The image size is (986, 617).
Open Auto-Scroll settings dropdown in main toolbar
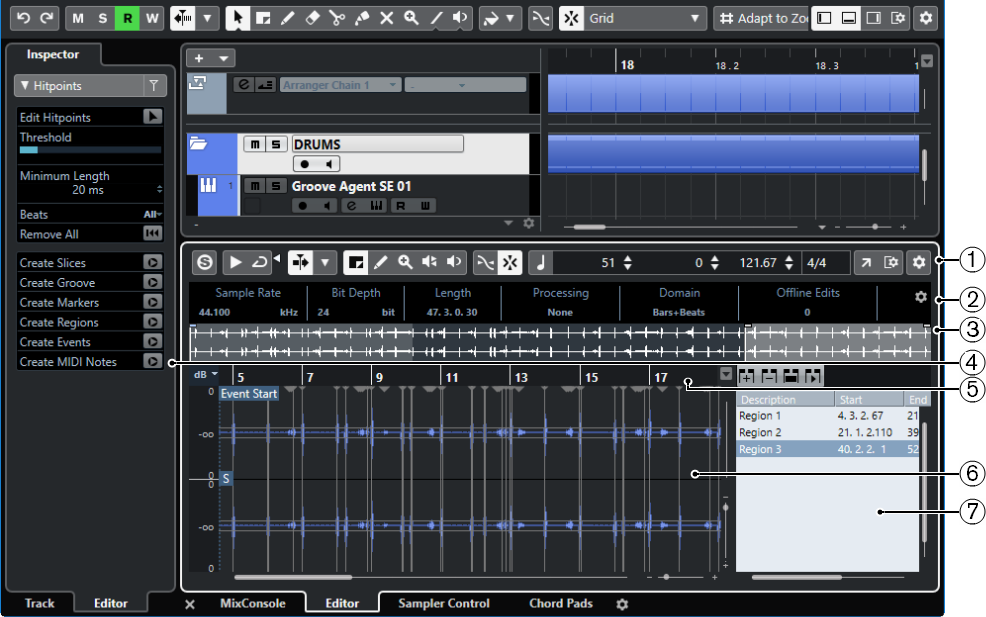[x=208, y=18]
